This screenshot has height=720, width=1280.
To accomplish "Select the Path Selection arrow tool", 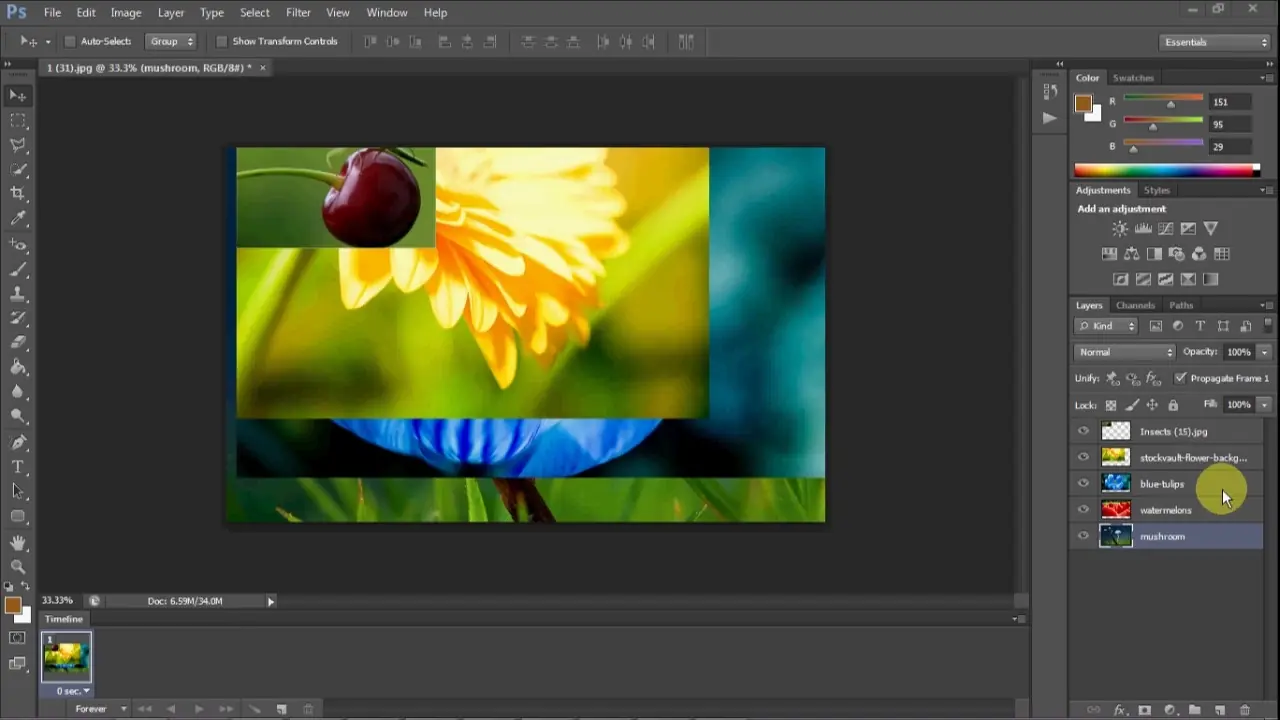I will (x=18, y=491).
